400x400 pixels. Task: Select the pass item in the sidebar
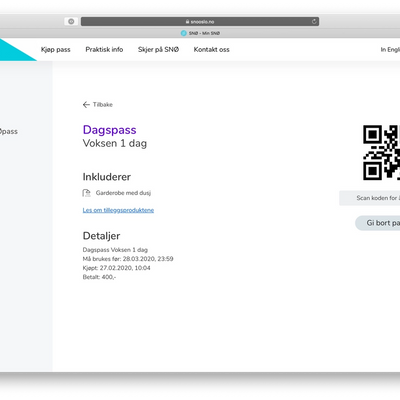(9, 131)
